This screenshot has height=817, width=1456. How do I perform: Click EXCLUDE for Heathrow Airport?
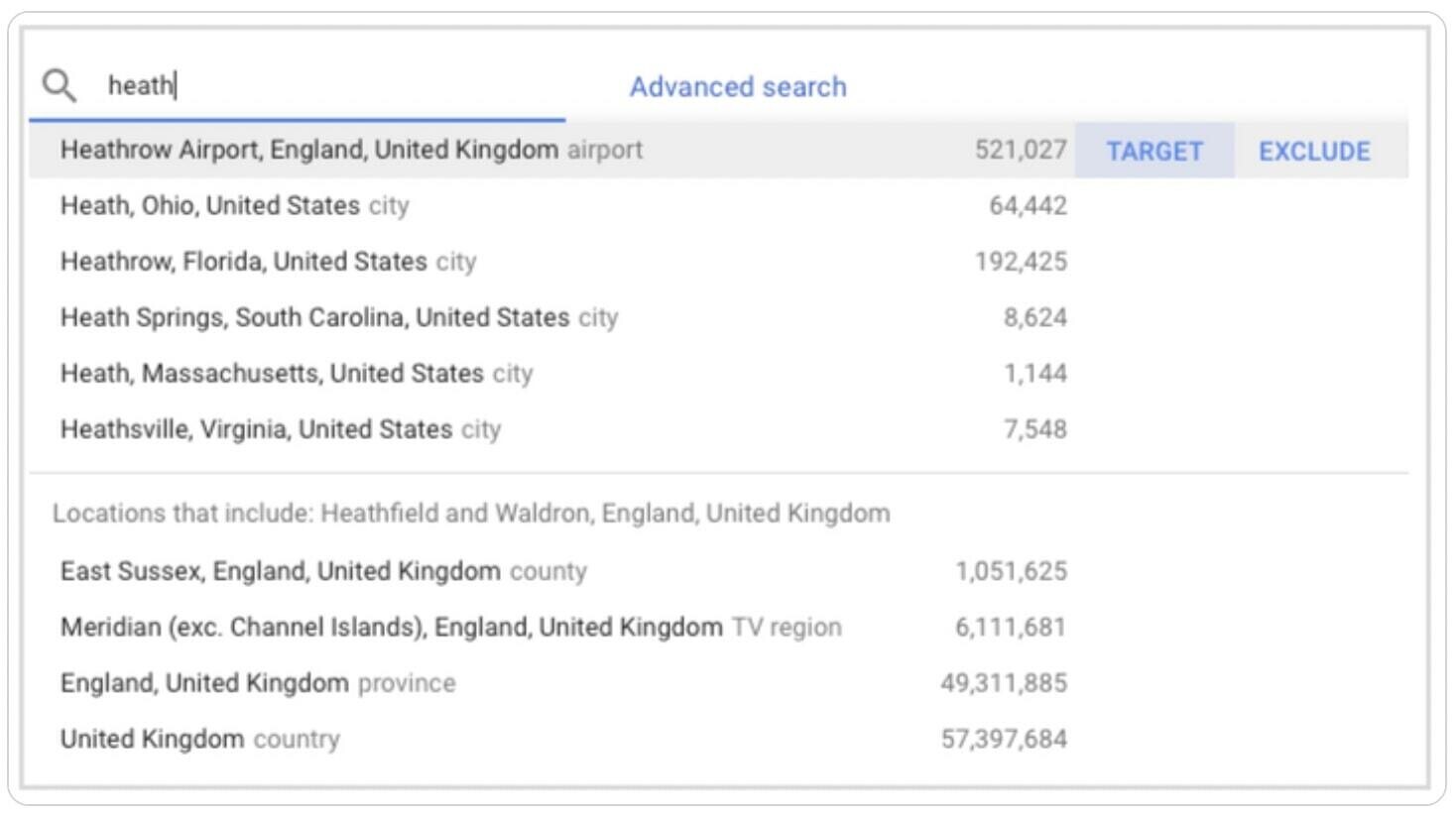tap(1314, 151)
